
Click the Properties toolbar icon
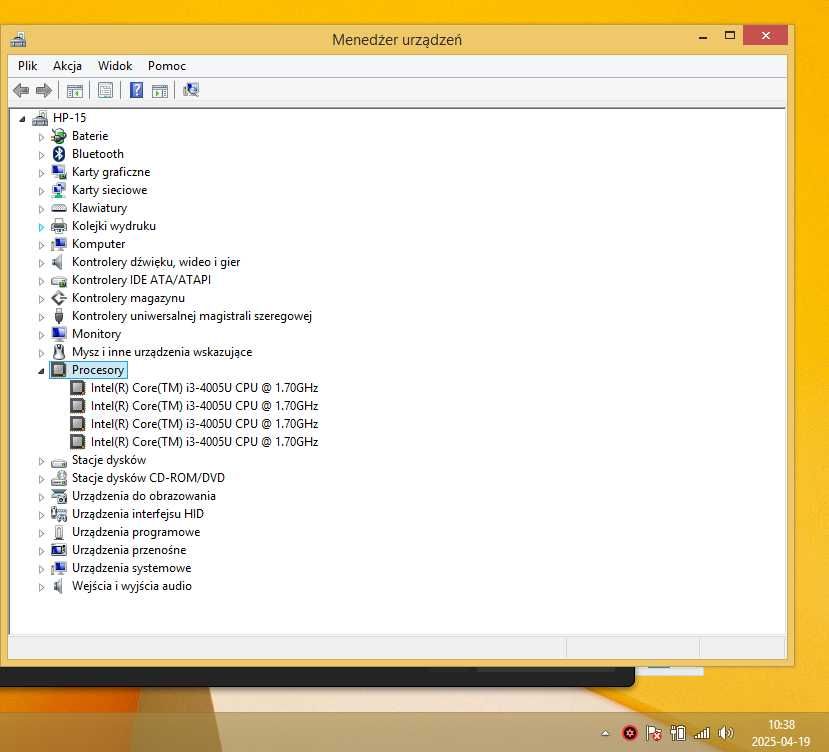105,90
